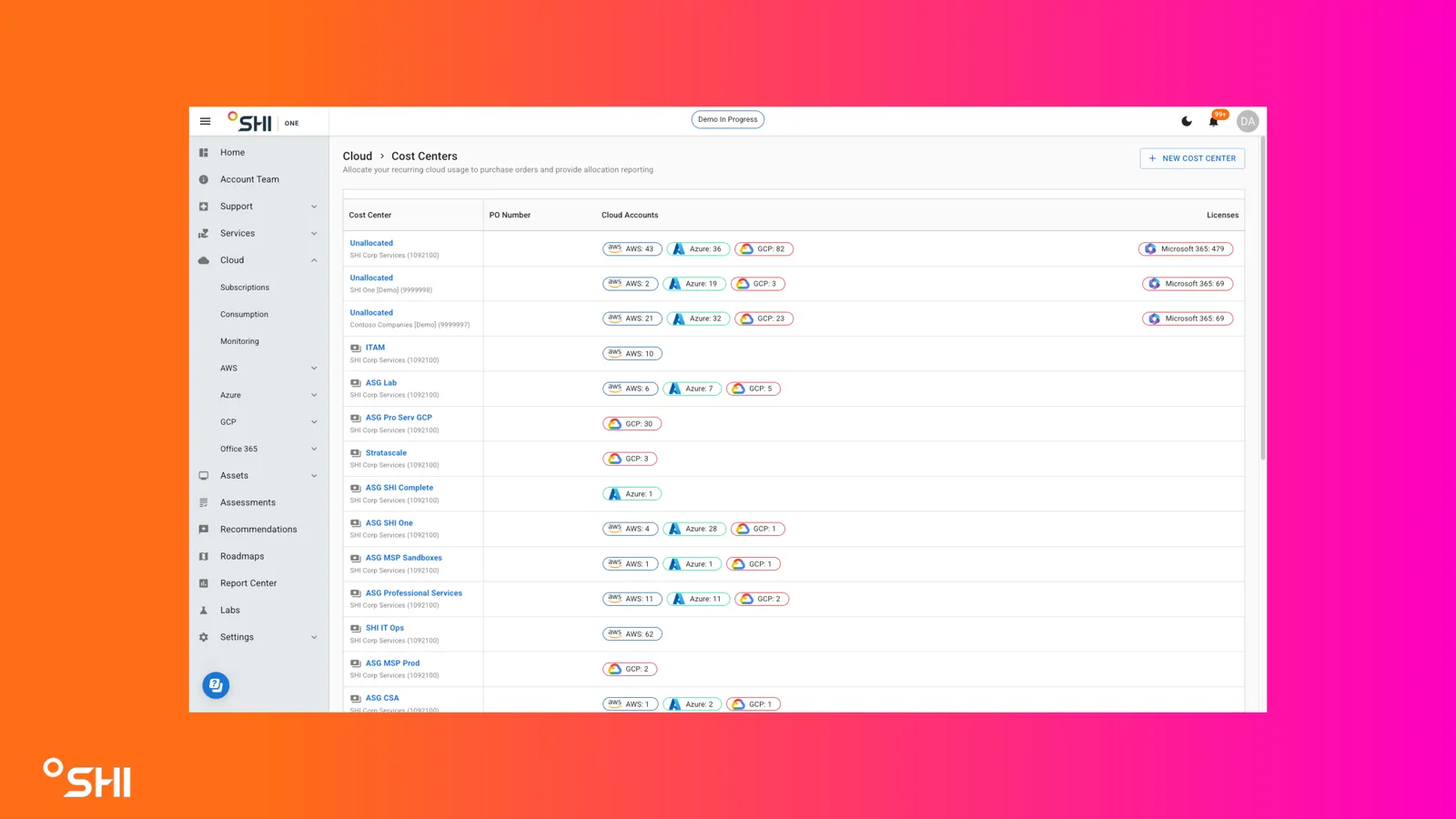Click the Demo In Progress pill
This screenshot has height=819, width=1456.
[x=728, y=119]
